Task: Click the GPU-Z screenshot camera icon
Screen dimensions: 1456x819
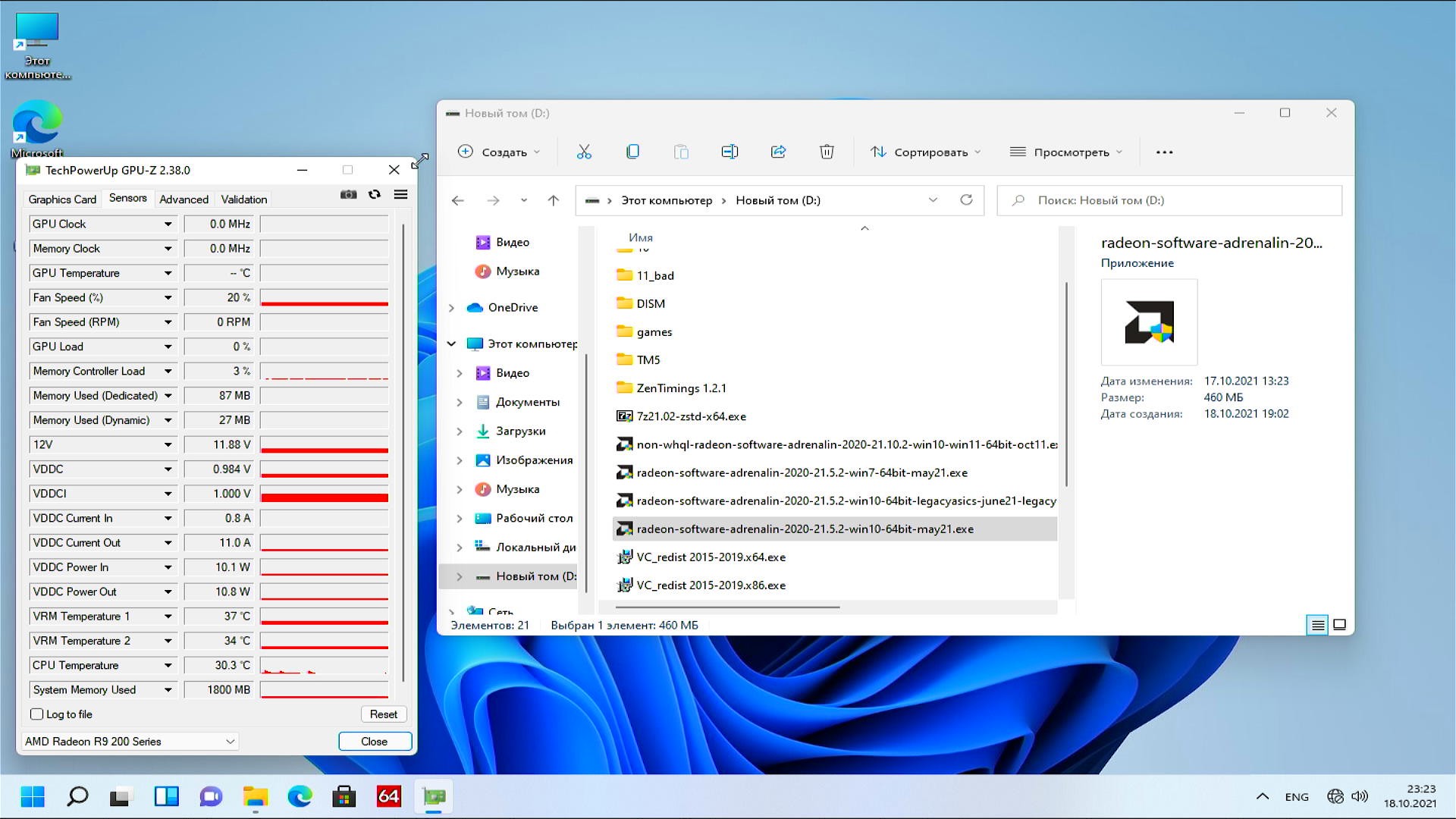Action: (348, 195)
